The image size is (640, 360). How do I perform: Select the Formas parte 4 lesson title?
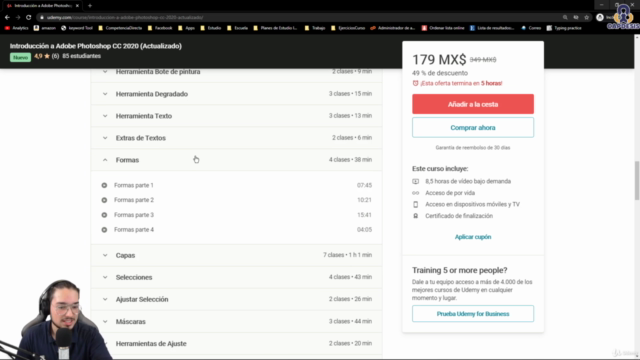134,230
